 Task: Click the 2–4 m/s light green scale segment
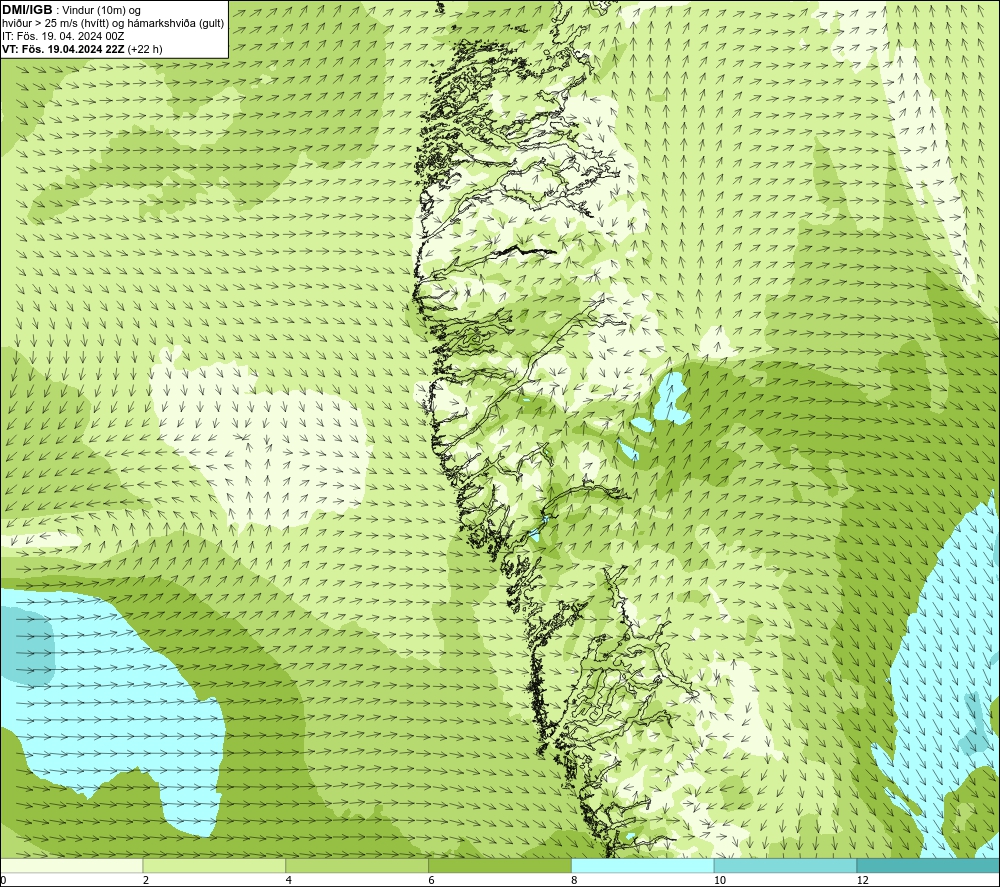[x=214, y=865]
